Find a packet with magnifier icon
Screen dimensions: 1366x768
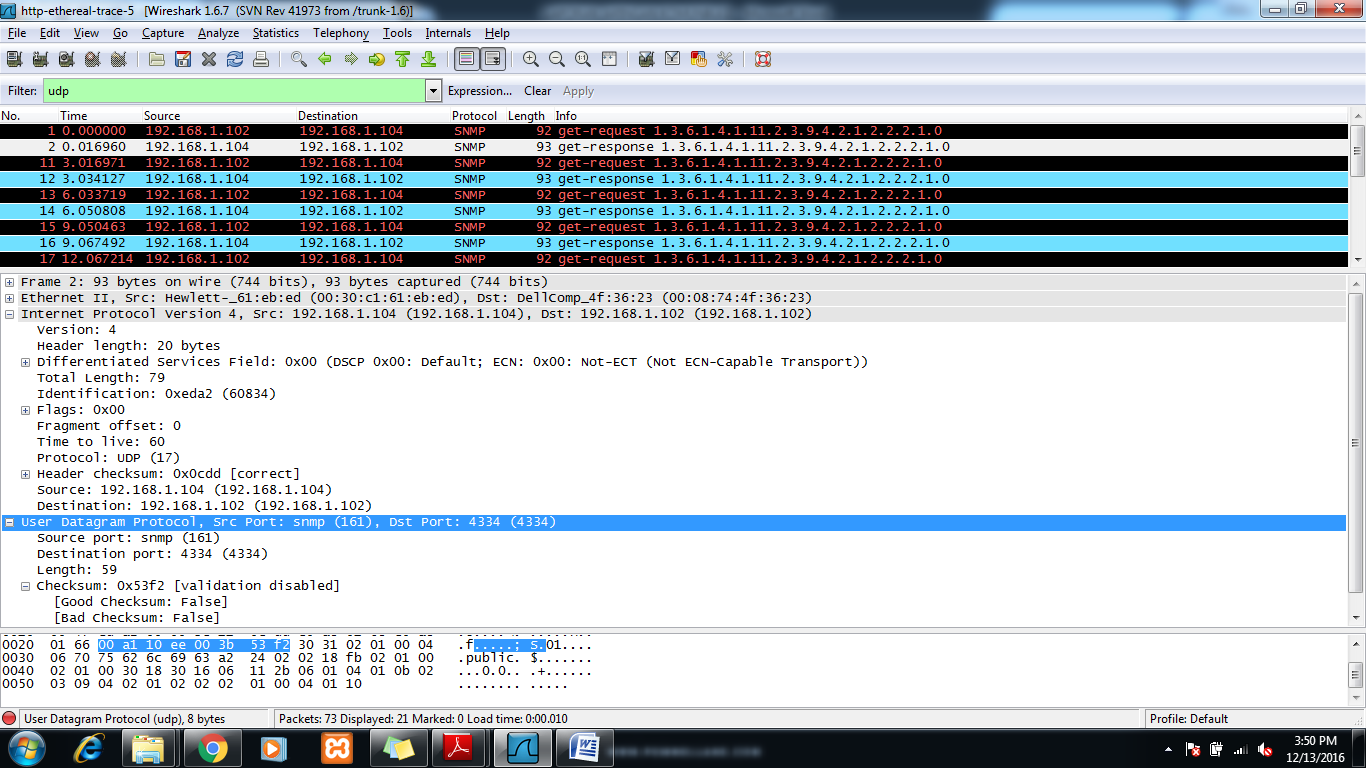(x=299, y=59)
